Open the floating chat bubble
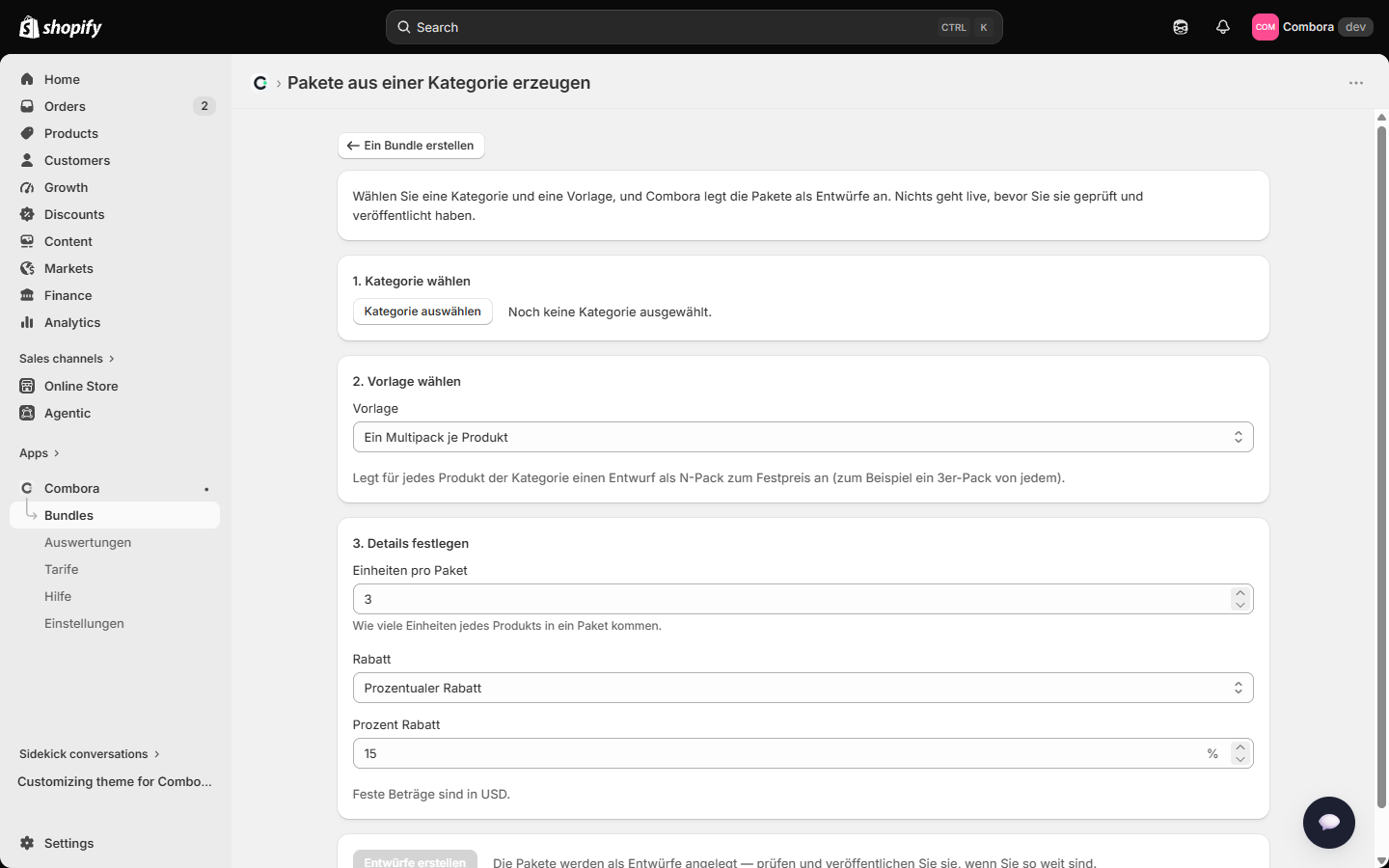 pyautogui.click(x=1329, y=823)
